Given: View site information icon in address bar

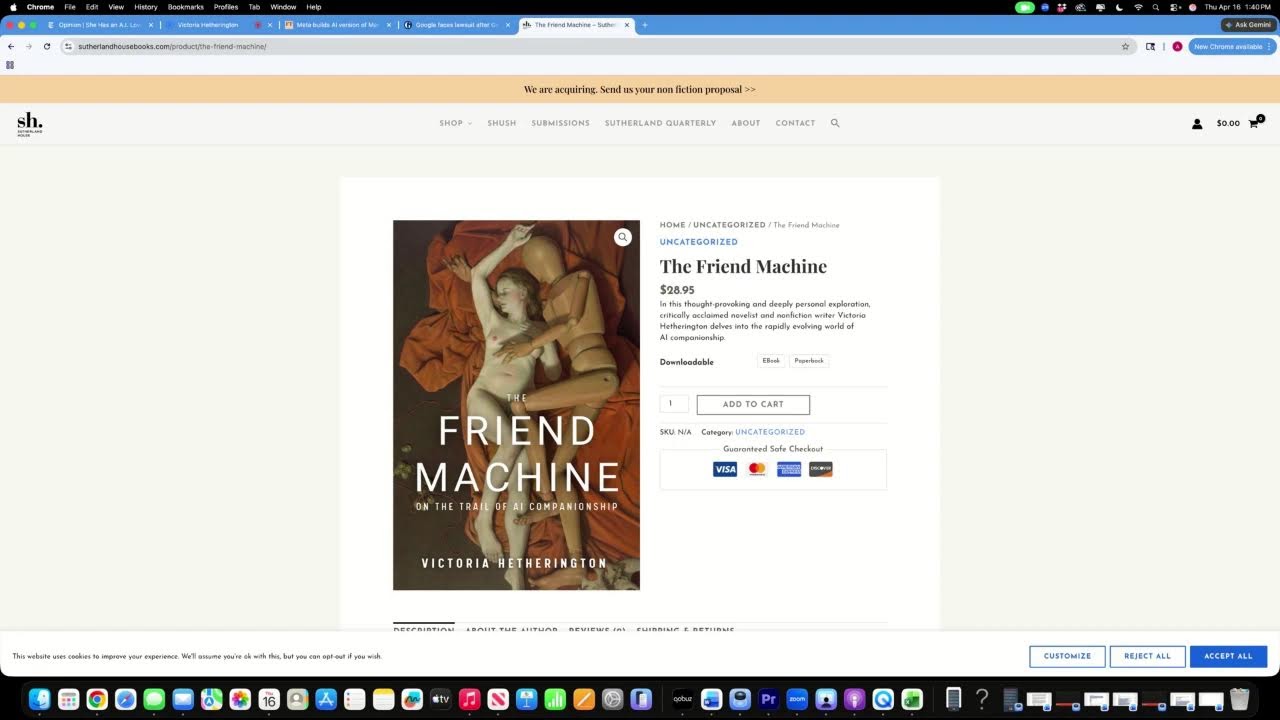Looking at the screenshot, I should coord(68,46).
